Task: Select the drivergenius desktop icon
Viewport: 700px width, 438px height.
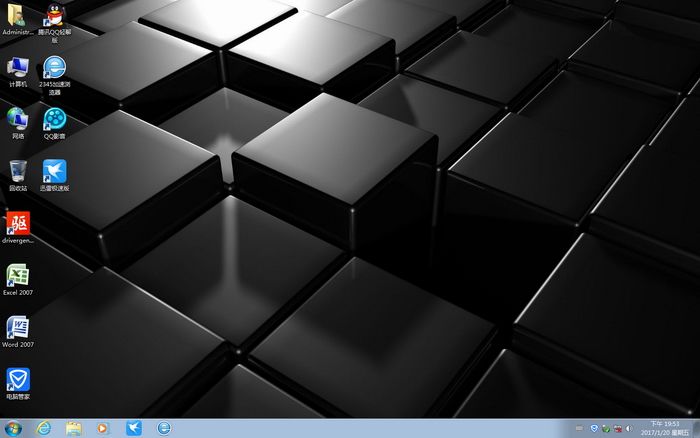Action: (18, 223)
